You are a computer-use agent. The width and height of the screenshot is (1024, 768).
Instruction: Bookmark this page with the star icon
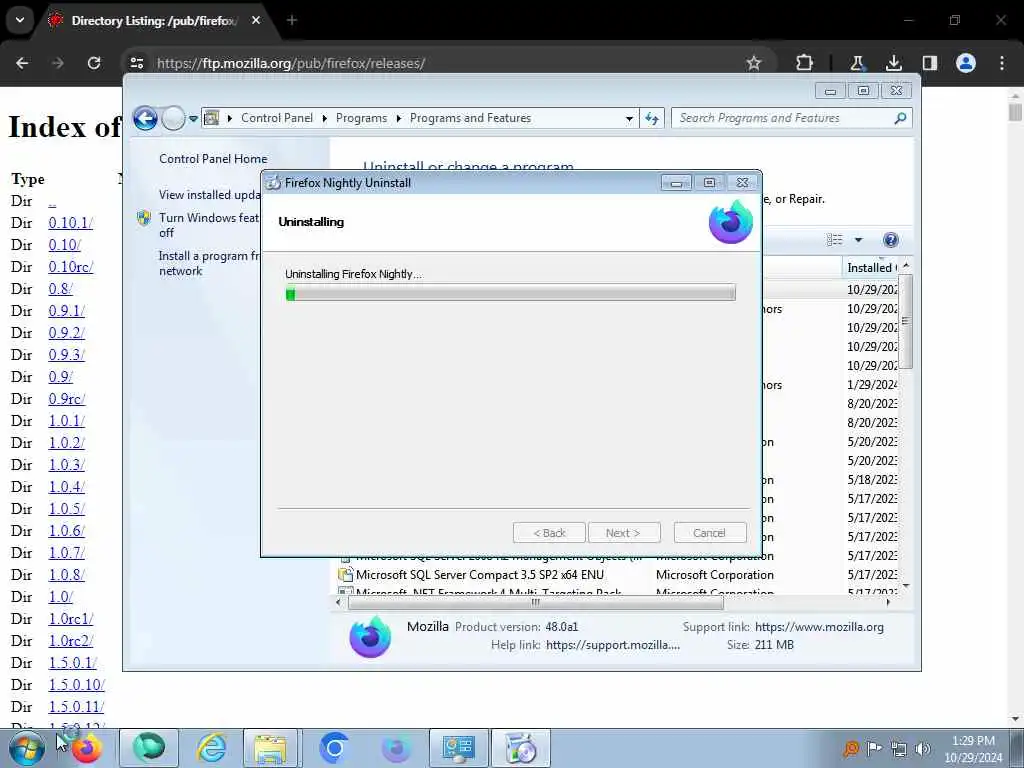coord(754,63)
